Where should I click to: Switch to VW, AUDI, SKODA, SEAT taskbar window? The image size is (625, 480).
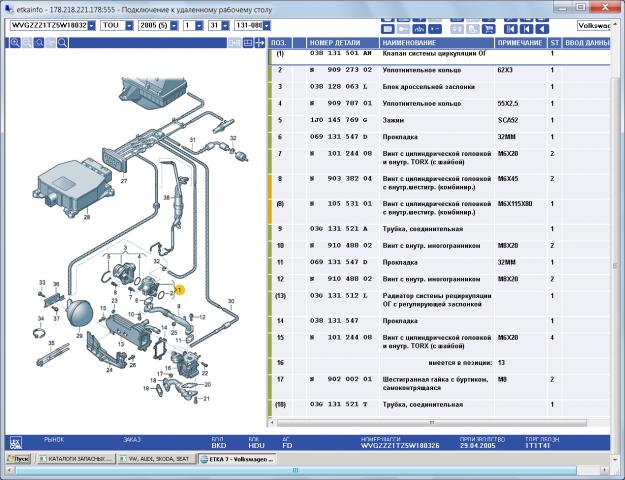point(156,459)
